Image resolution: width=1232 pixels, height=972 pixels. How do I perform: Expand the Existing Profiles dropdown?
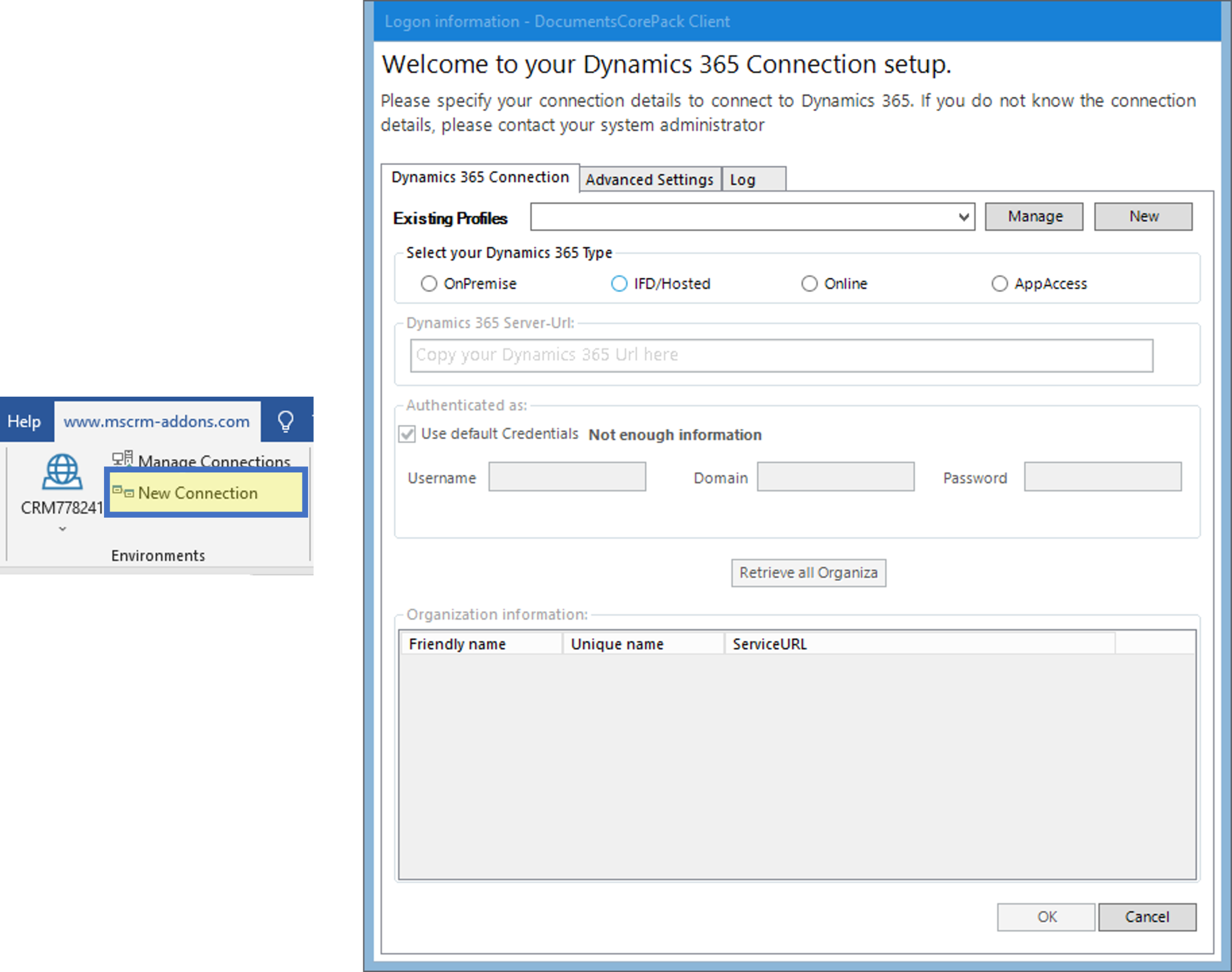pos(963,217)
